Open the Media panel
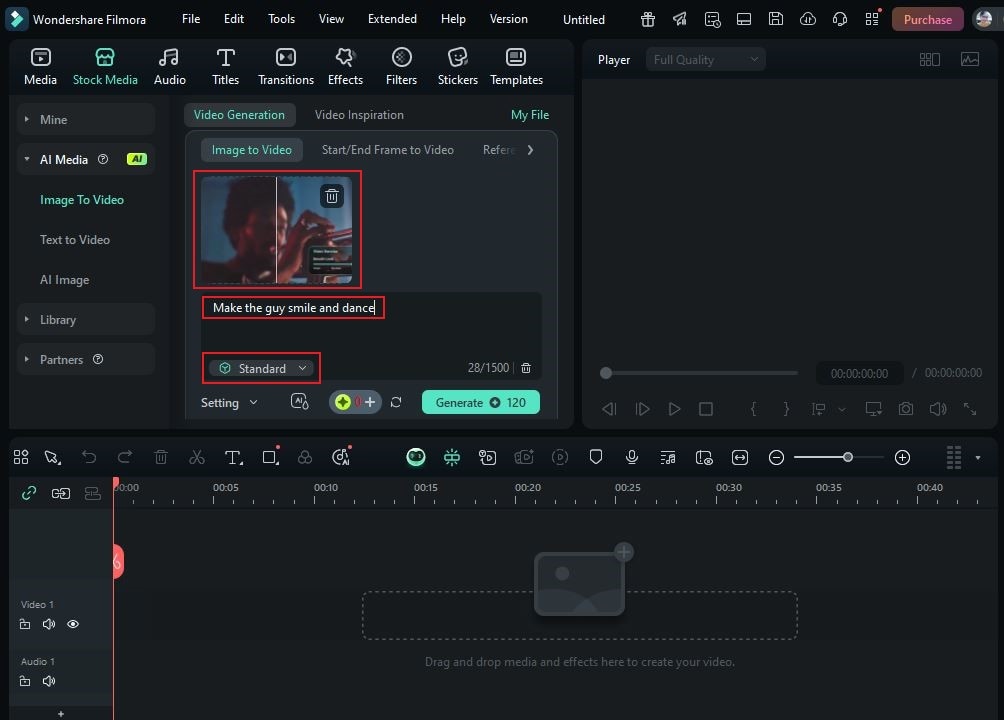 pyautogui.click(x=40, y=67)
